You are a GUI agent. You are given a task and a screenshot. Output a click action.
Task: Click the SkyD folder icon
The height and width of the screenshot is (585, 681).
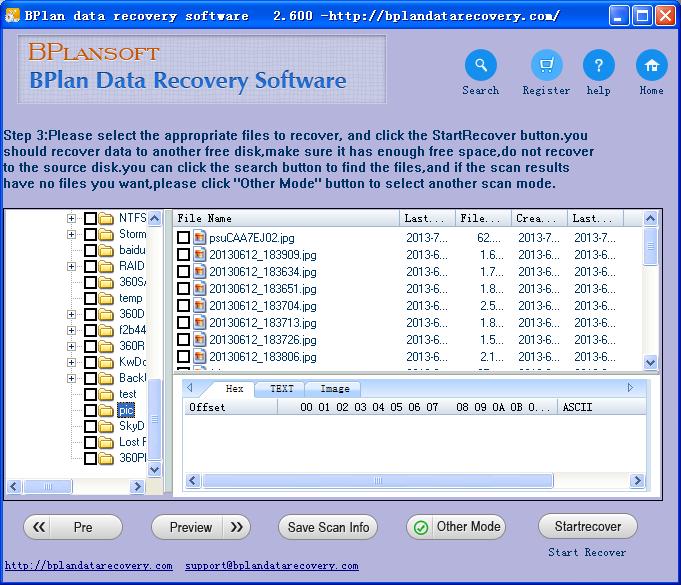(x=106, y=426)
